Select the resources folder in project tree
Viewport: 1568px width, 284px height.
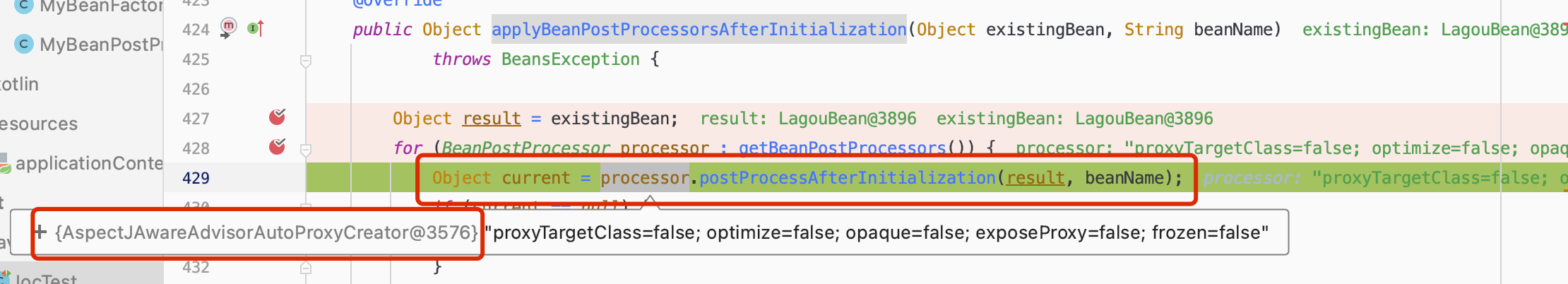(x=38, y=124)
